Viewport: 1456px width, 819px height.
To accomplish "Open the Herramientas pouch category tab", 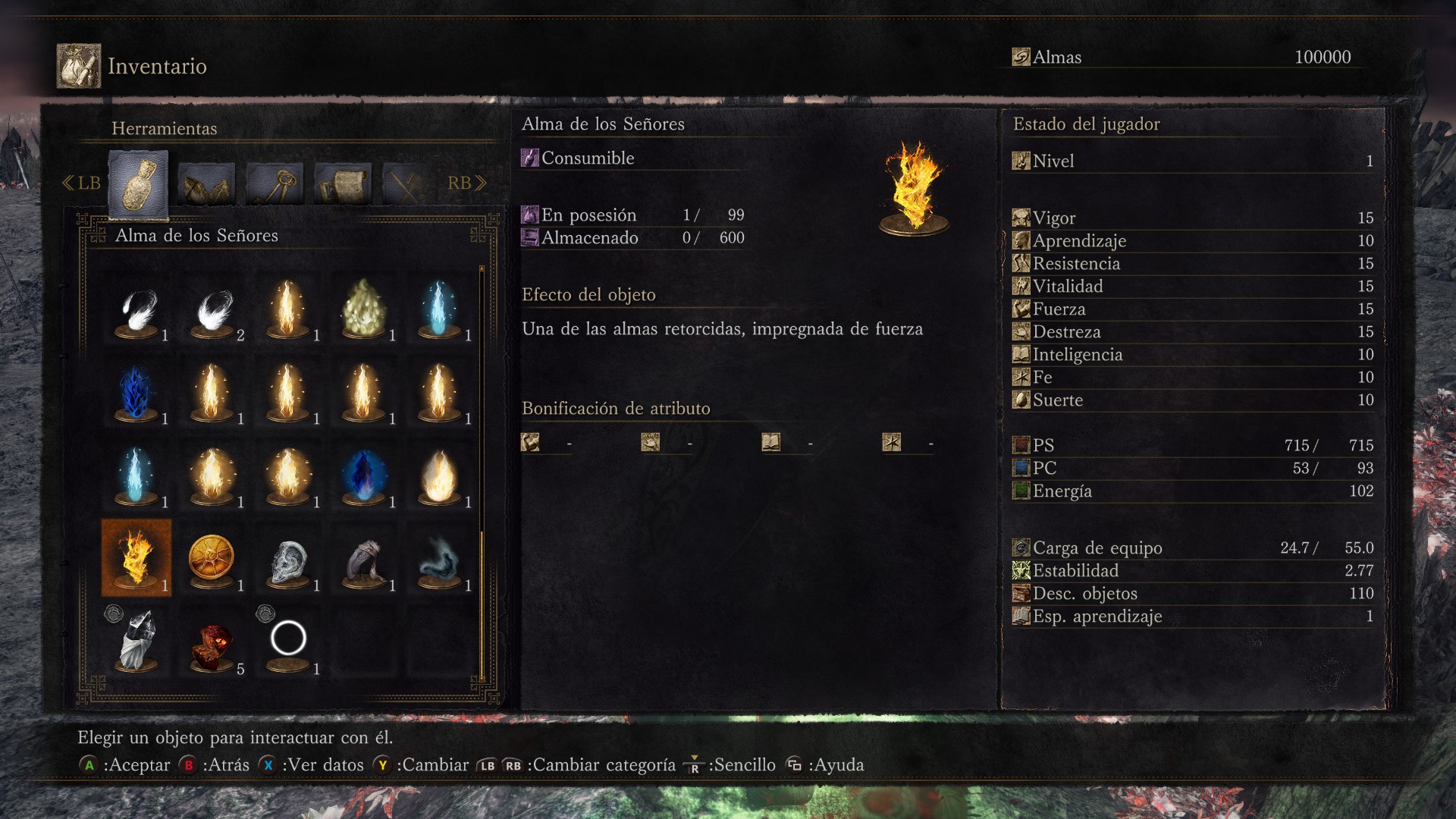I will 138,184.
